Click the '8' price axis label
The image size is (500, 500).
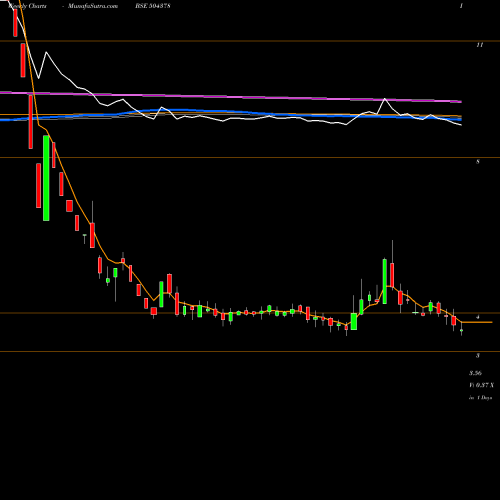(478, 162)
